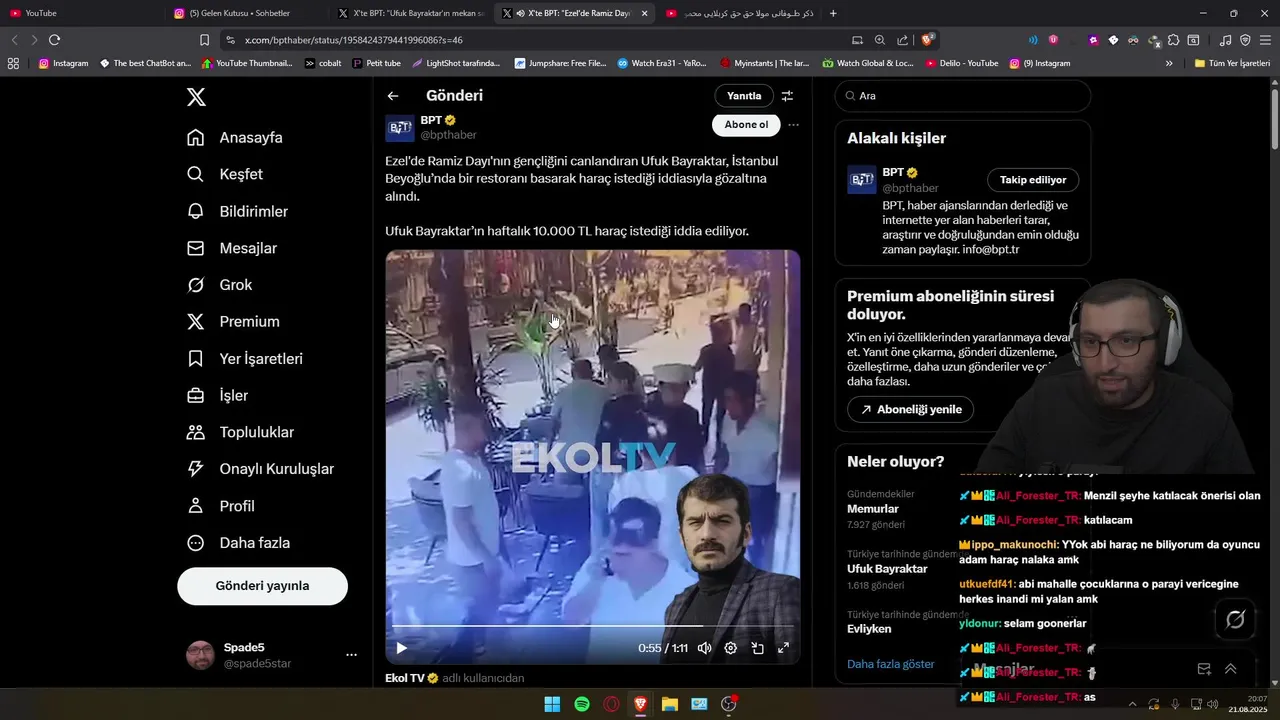Click the video progress bar
Image resolution: width=1280 pixels, height=720 pixels.
tap(592, 626)
